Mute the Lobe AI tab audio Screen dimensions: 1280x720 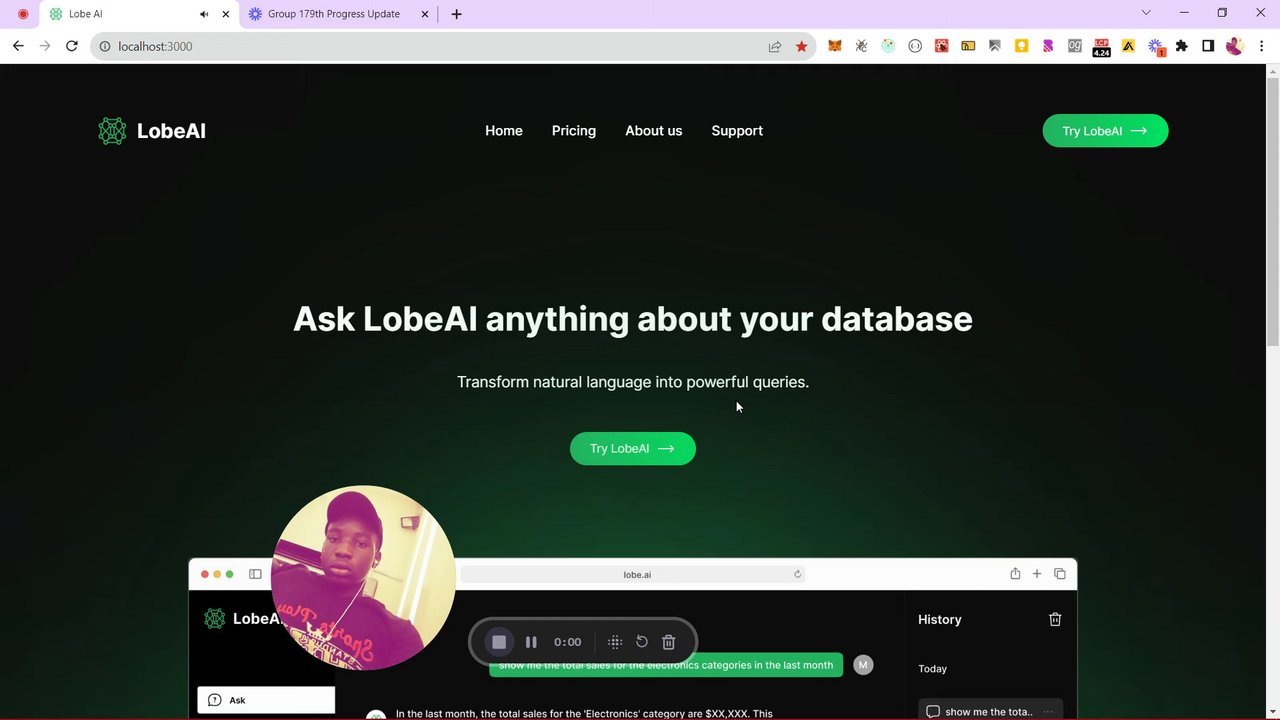pos(204,14)
